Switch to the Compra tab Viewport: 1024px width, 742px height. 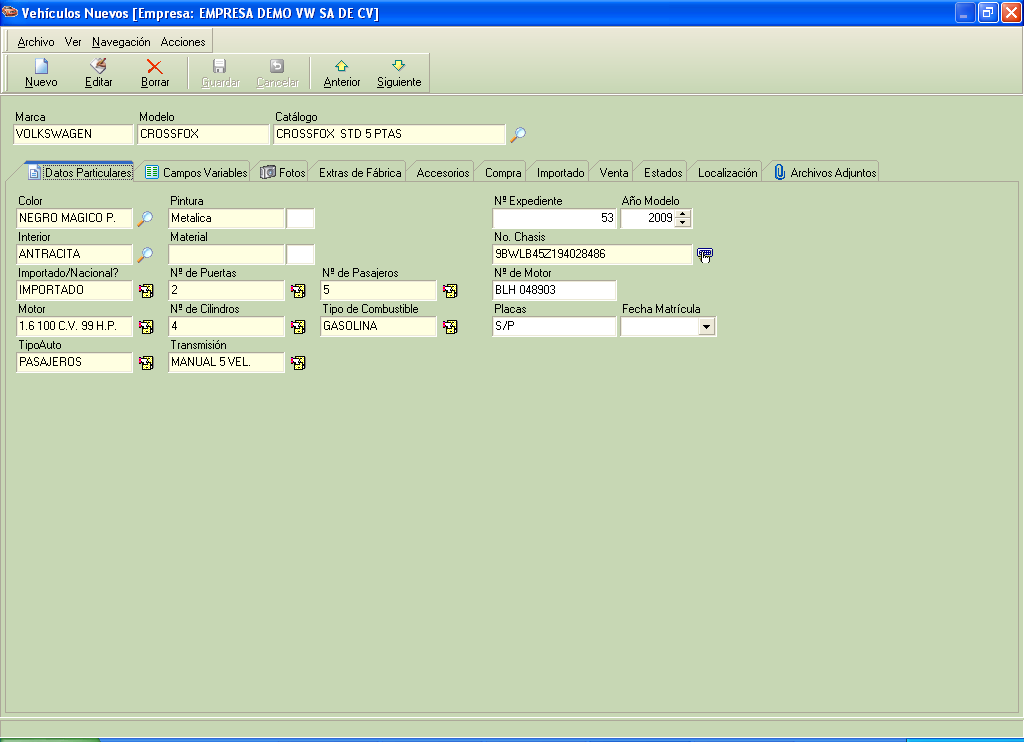503,172
